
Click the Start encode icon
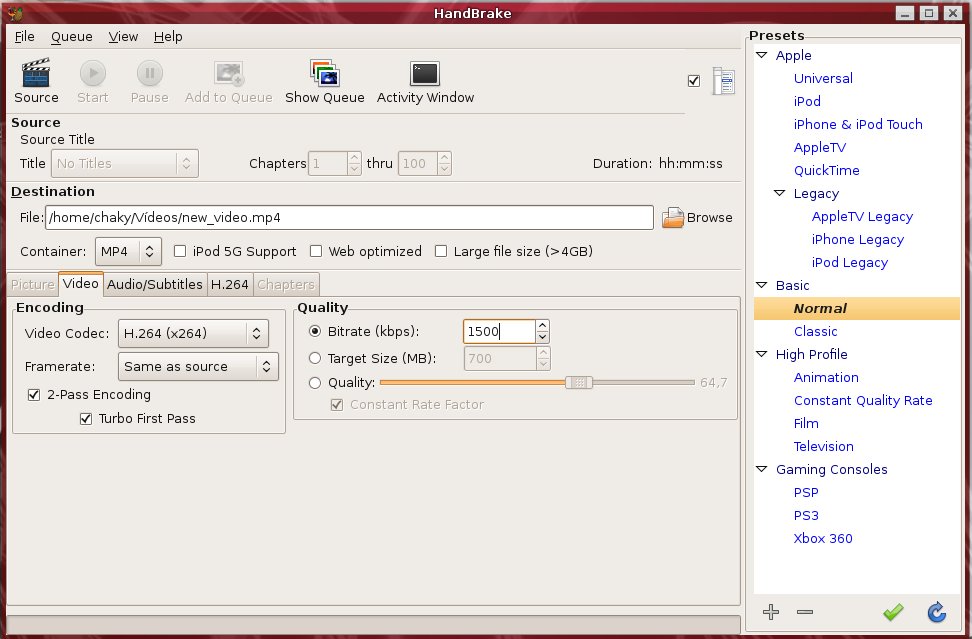(93, 73)
